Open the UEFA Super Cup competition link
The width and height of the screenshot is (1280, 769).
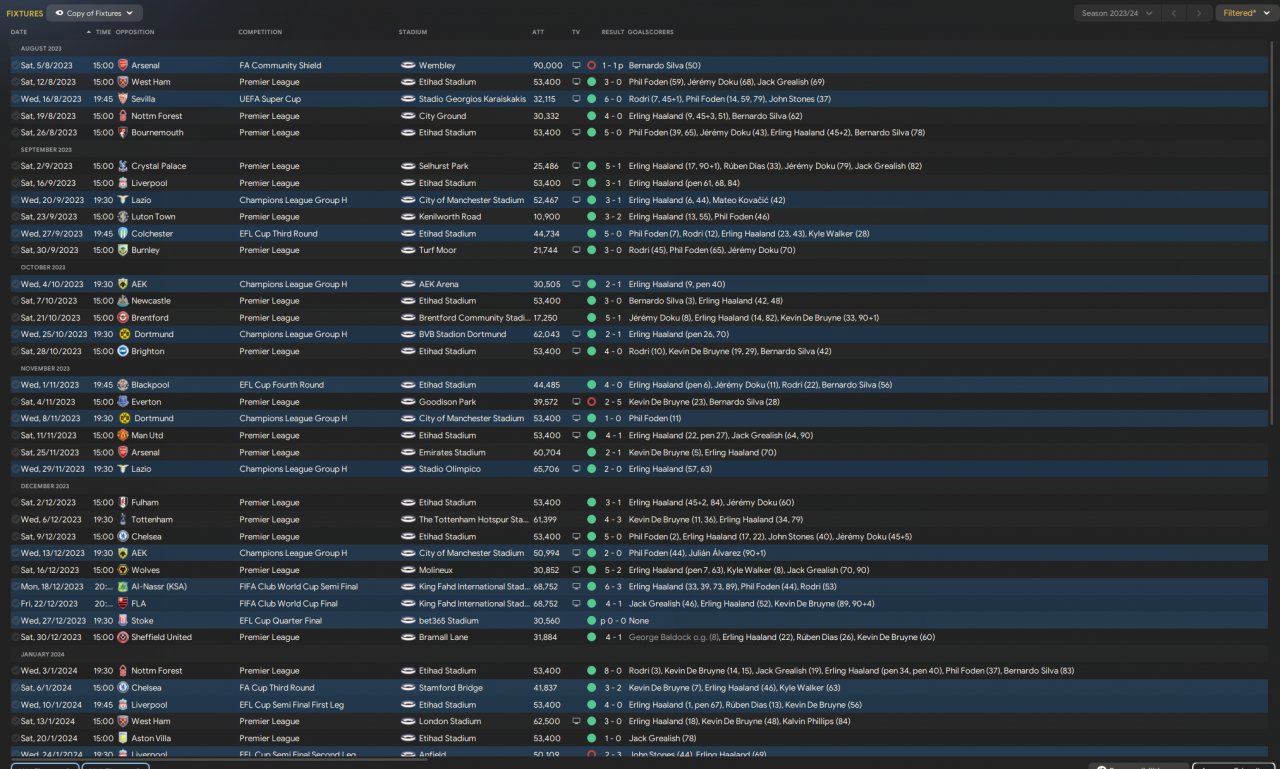click(x=270, y=99)
